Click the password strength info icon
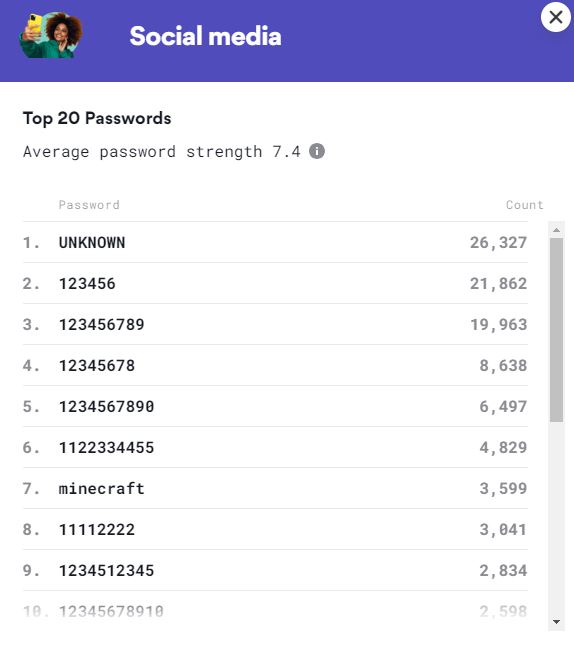 pyautogui.click(x=317, y=151)
